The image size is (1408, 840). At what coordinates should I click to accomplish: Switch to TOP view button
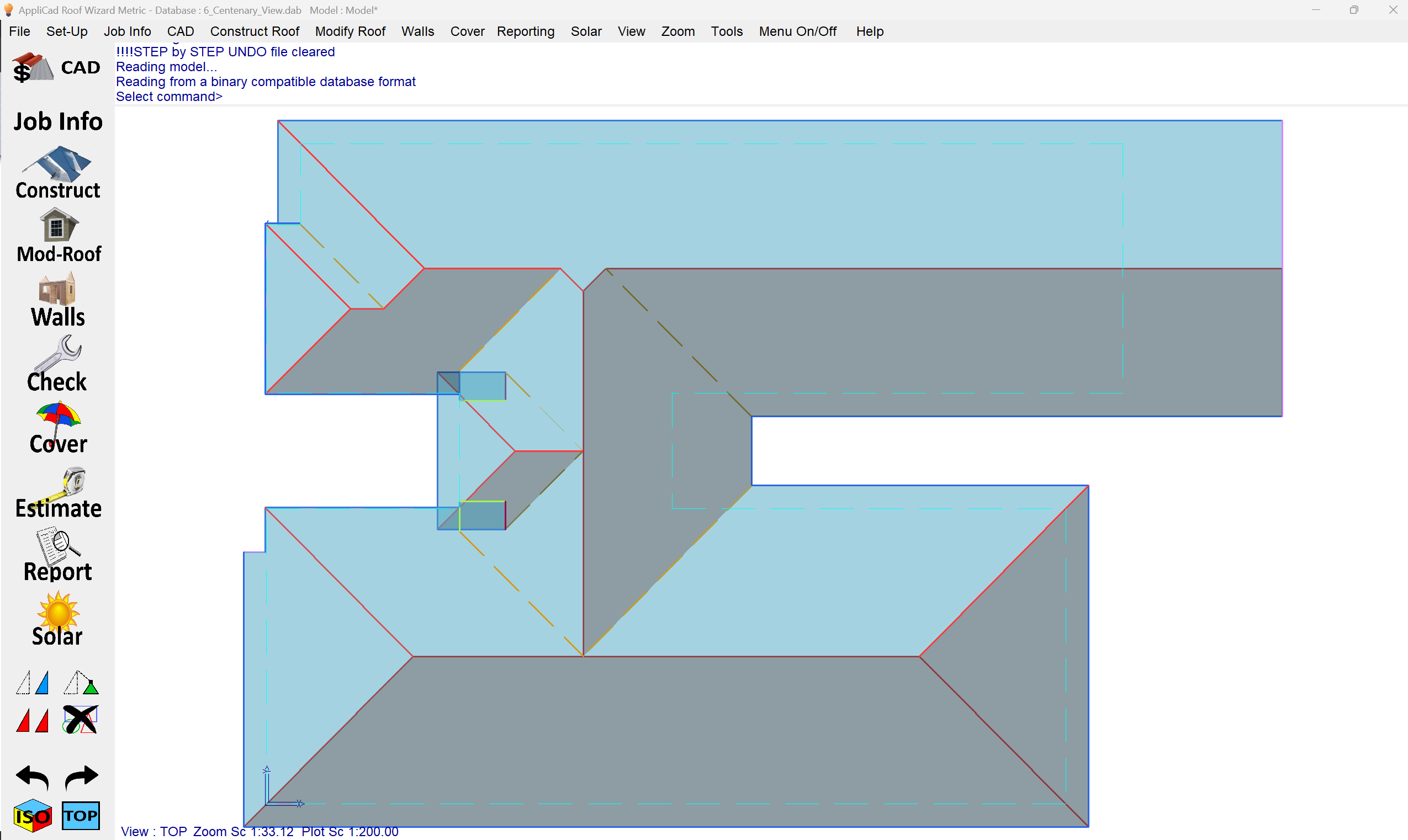81,816
